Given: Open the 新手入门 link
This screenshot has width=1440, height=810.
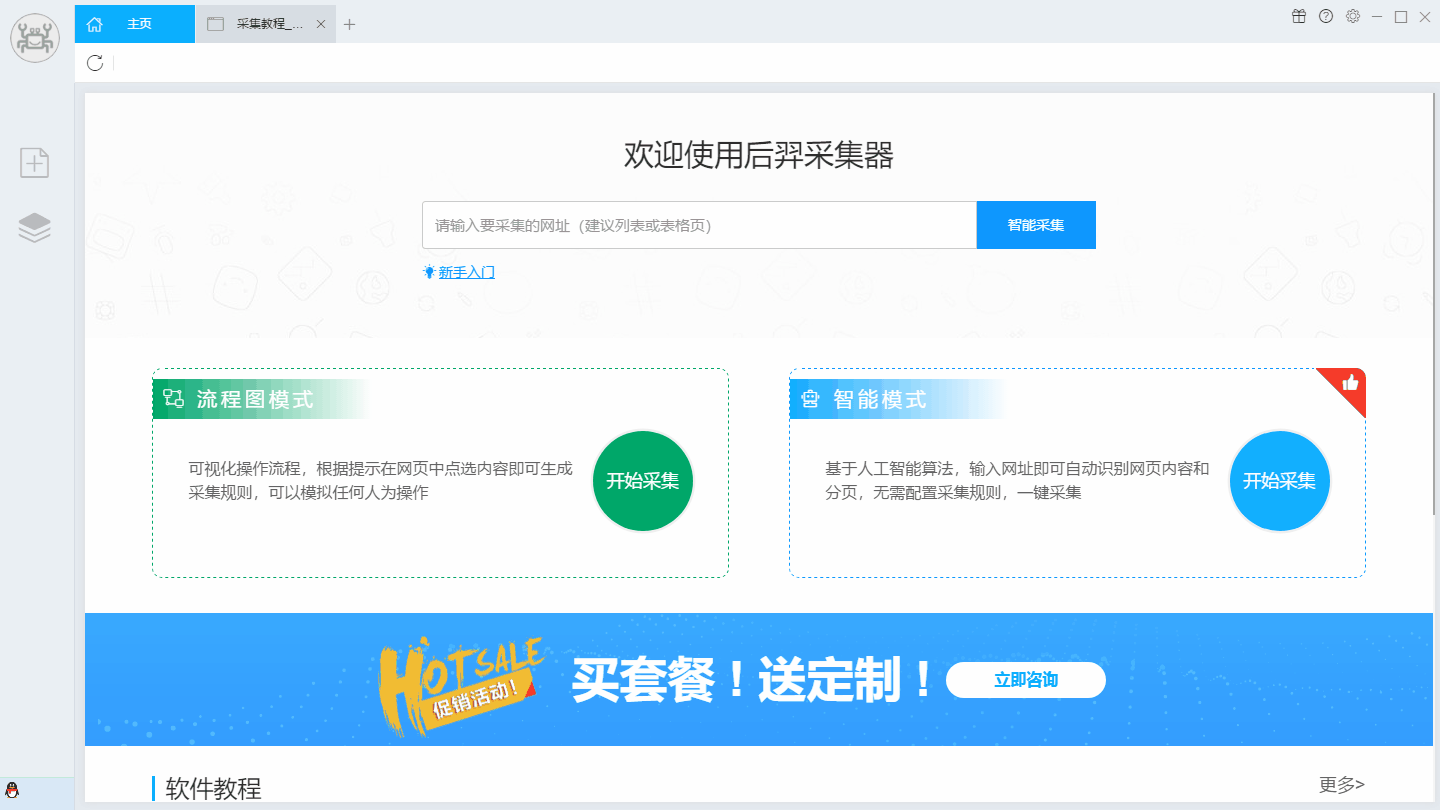Looking at the screenshot, I should click(x=467, y=272).
